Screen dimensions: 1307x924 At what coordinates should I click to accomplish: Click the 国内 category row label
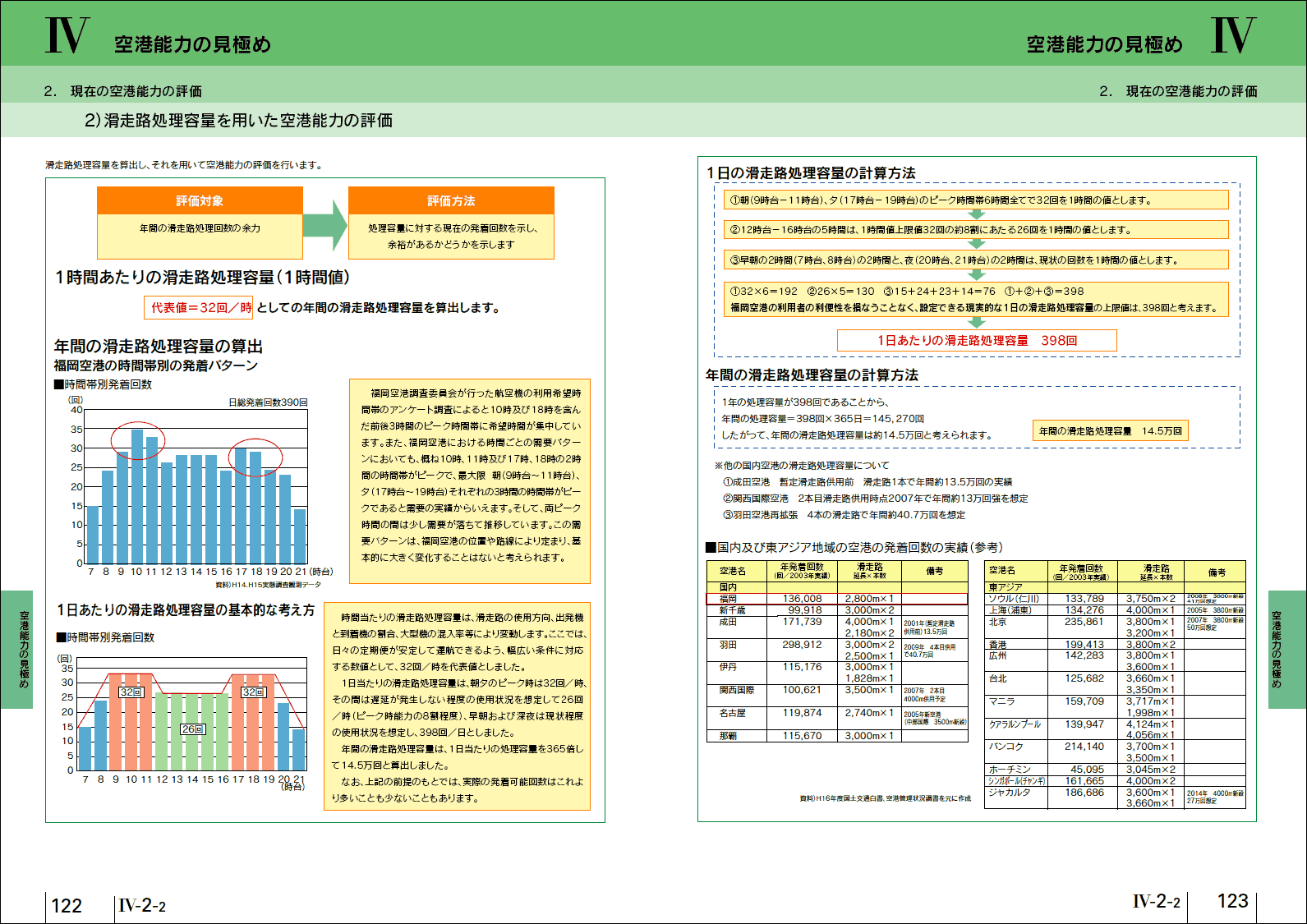728,587
